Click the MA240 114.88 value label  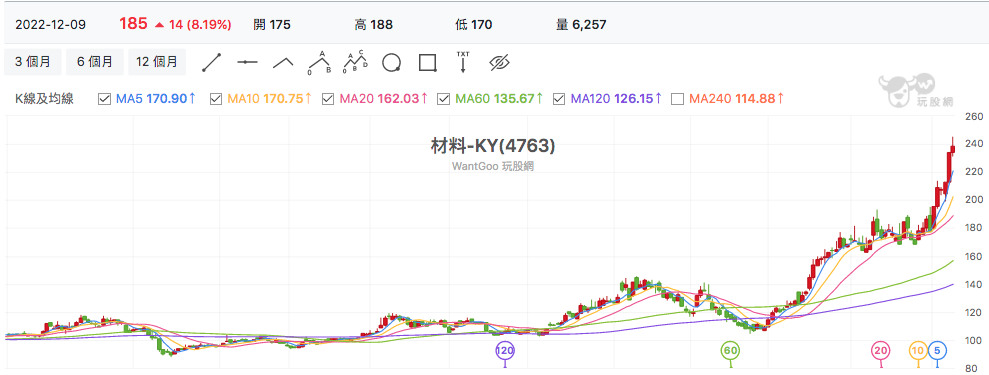(x=736, y=99)
